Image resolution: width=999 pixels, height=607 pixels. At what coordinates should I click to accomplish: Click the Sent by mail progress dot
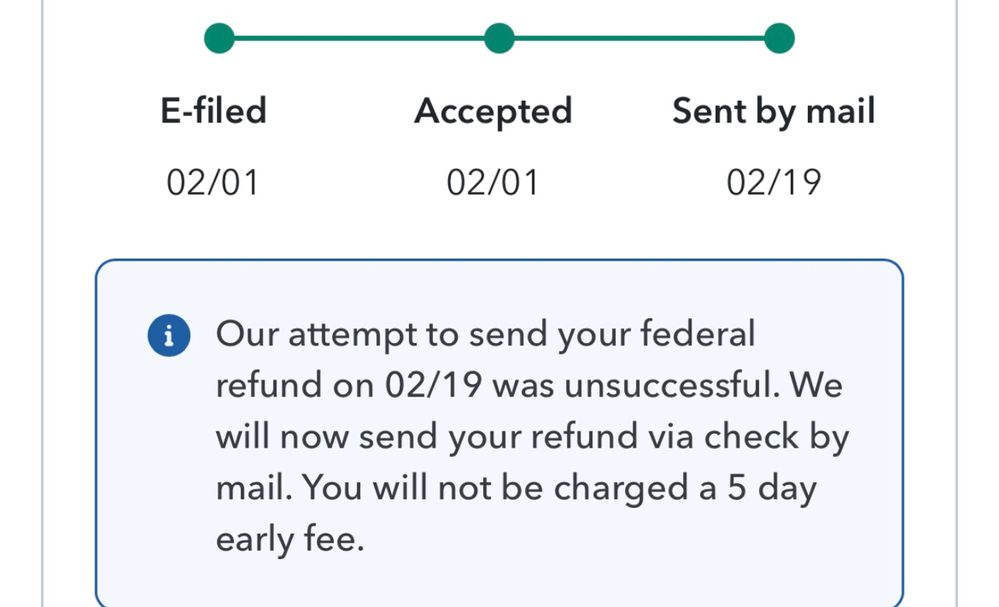click(779, 39)
